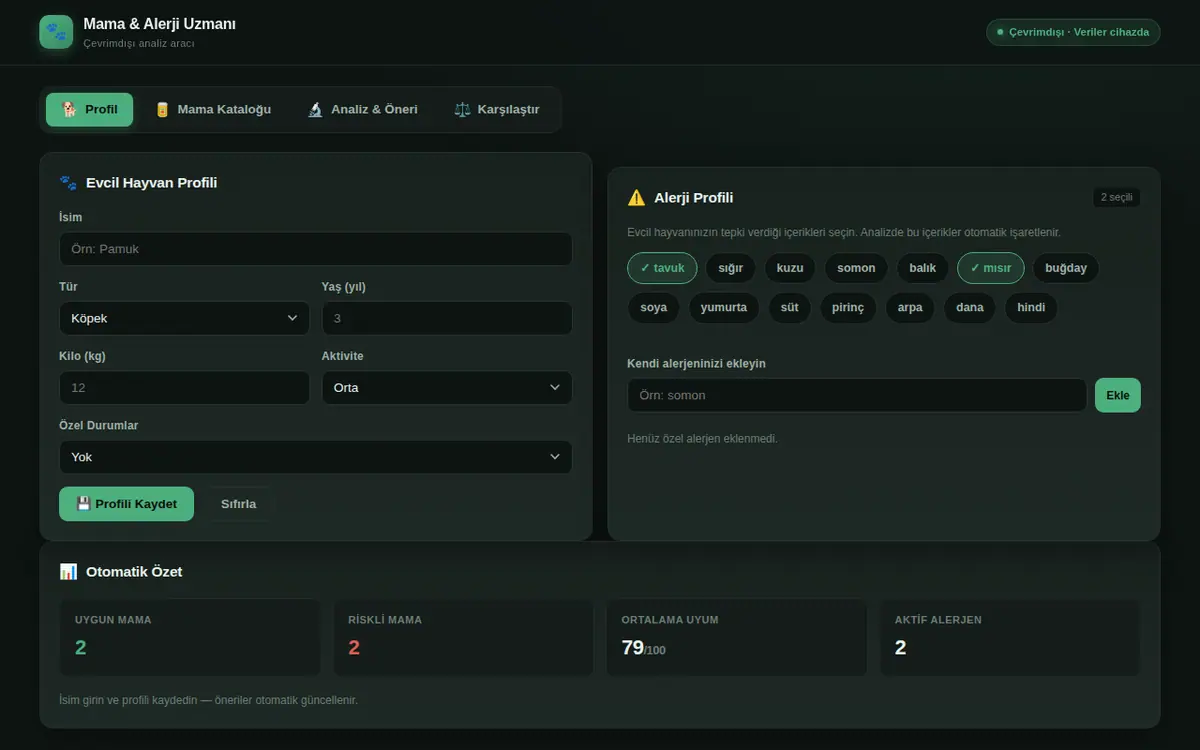Click the Çevrimdışı · Veriler cihazda status badge

(x=1074, y=32)
